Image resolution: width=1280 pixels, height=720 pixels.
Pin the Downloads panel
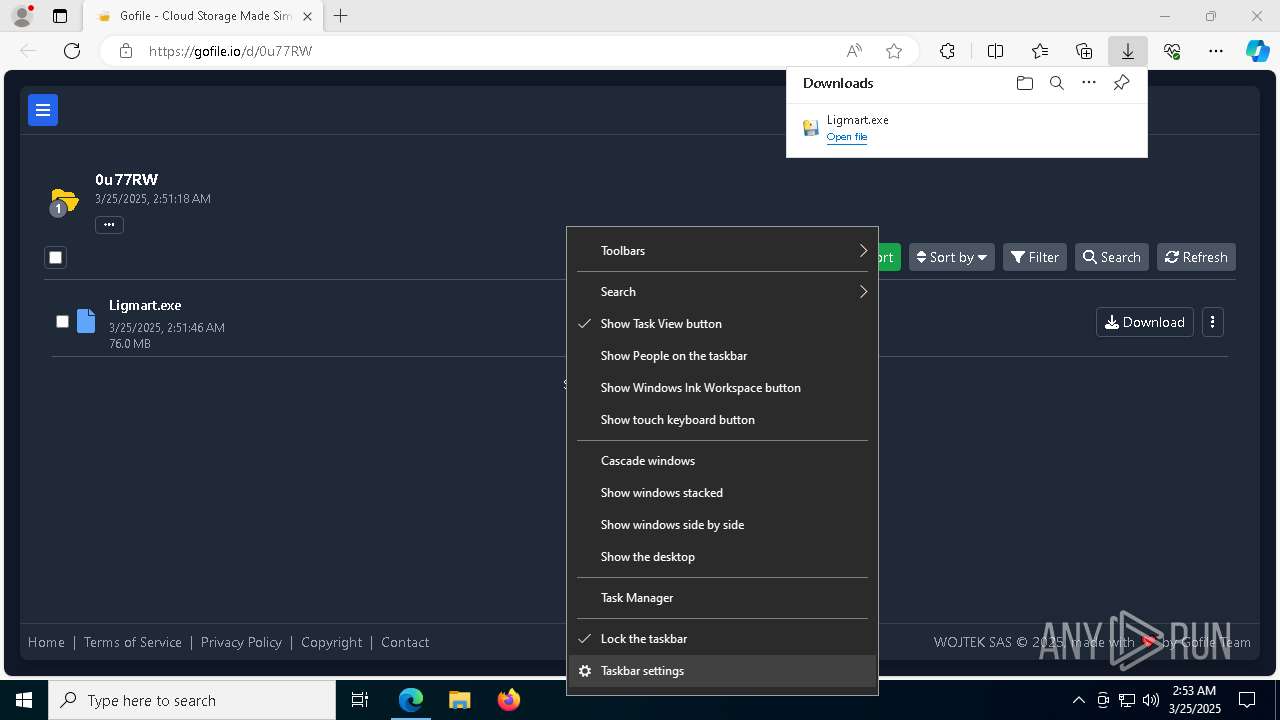click(x=1121, y=83)
